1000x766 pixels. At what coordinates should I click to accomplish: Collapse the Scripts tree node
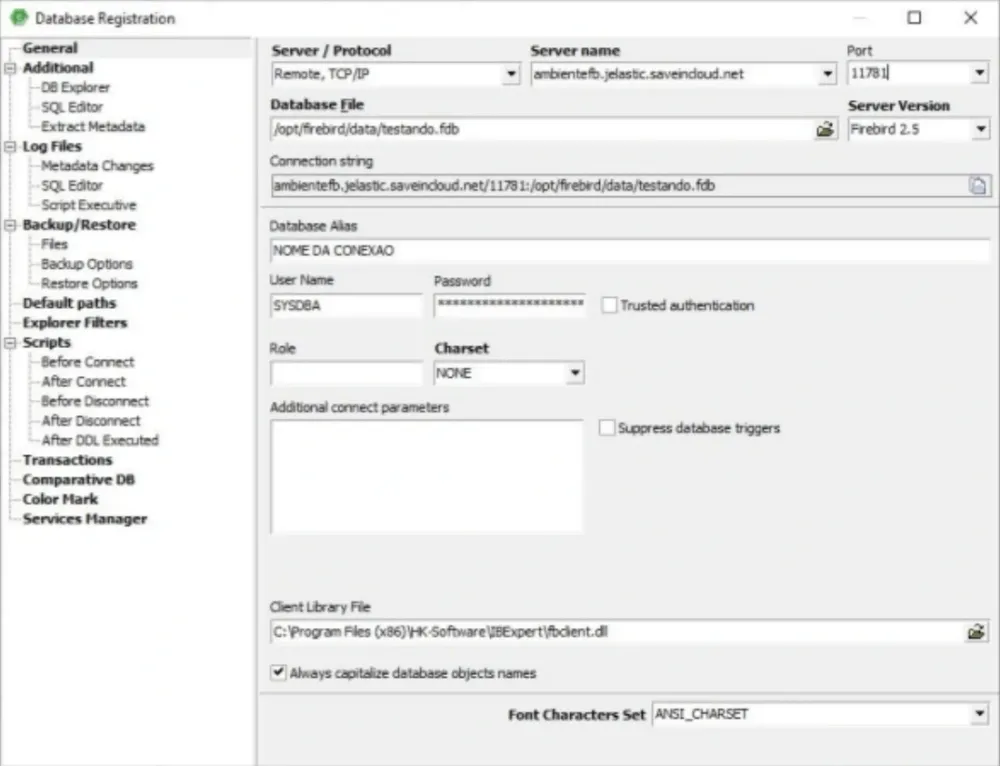pos(11,343)
